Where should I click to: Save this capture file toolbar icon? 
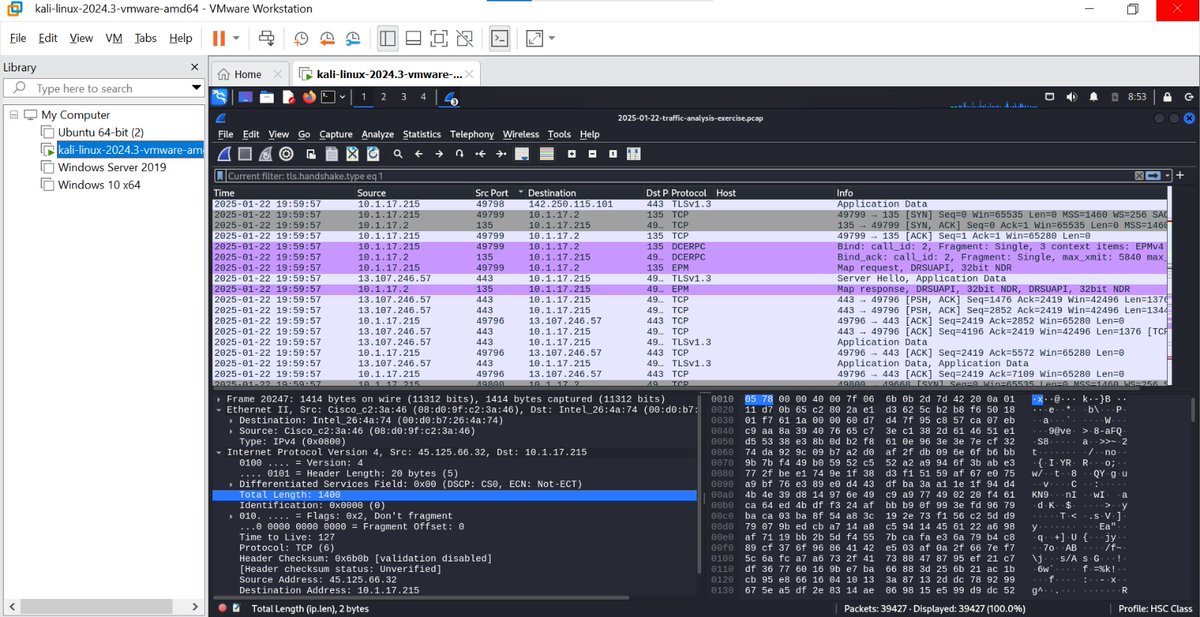[332, 154]
